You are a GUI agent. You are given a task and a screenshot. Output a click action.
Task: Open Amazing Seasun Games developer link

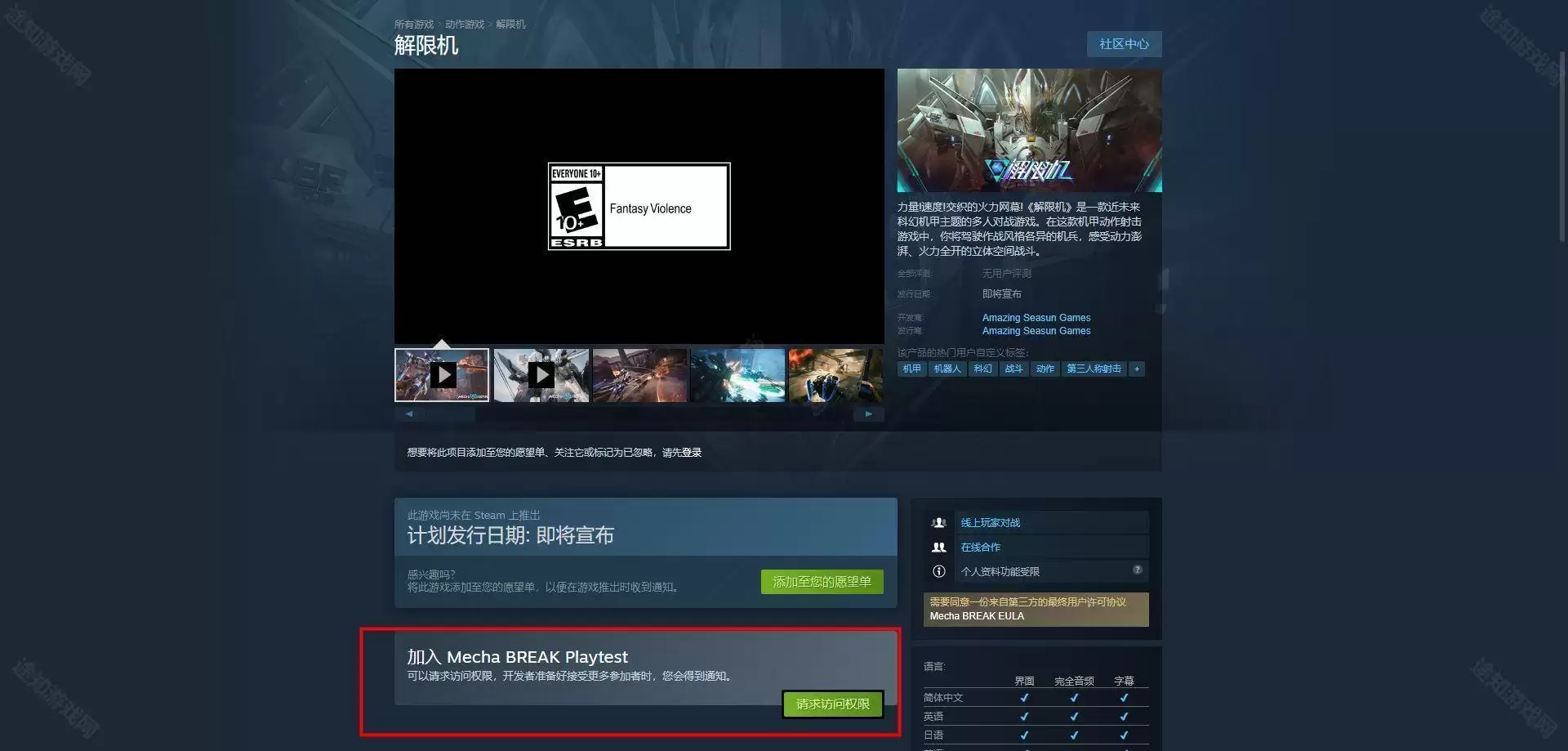click(x=1036, y=318)
